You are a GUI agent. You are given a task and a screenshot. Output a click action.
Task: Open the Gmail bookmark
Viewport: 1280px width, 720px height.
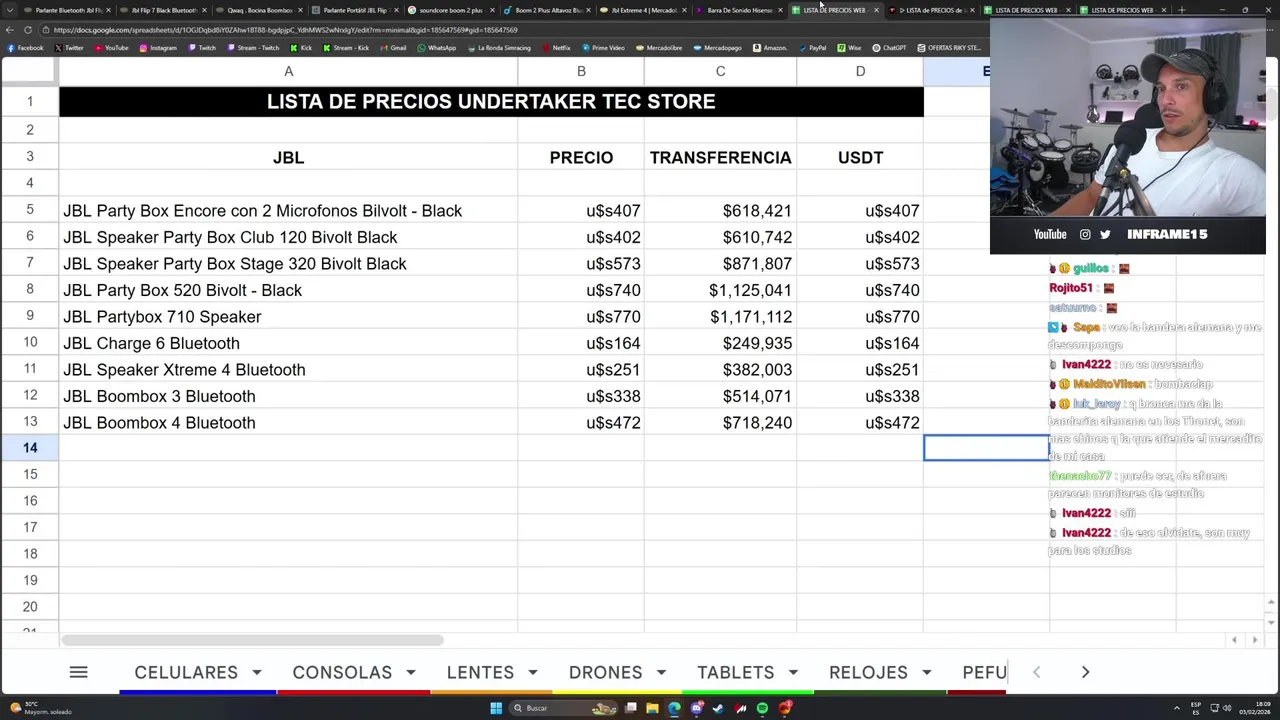393,48
